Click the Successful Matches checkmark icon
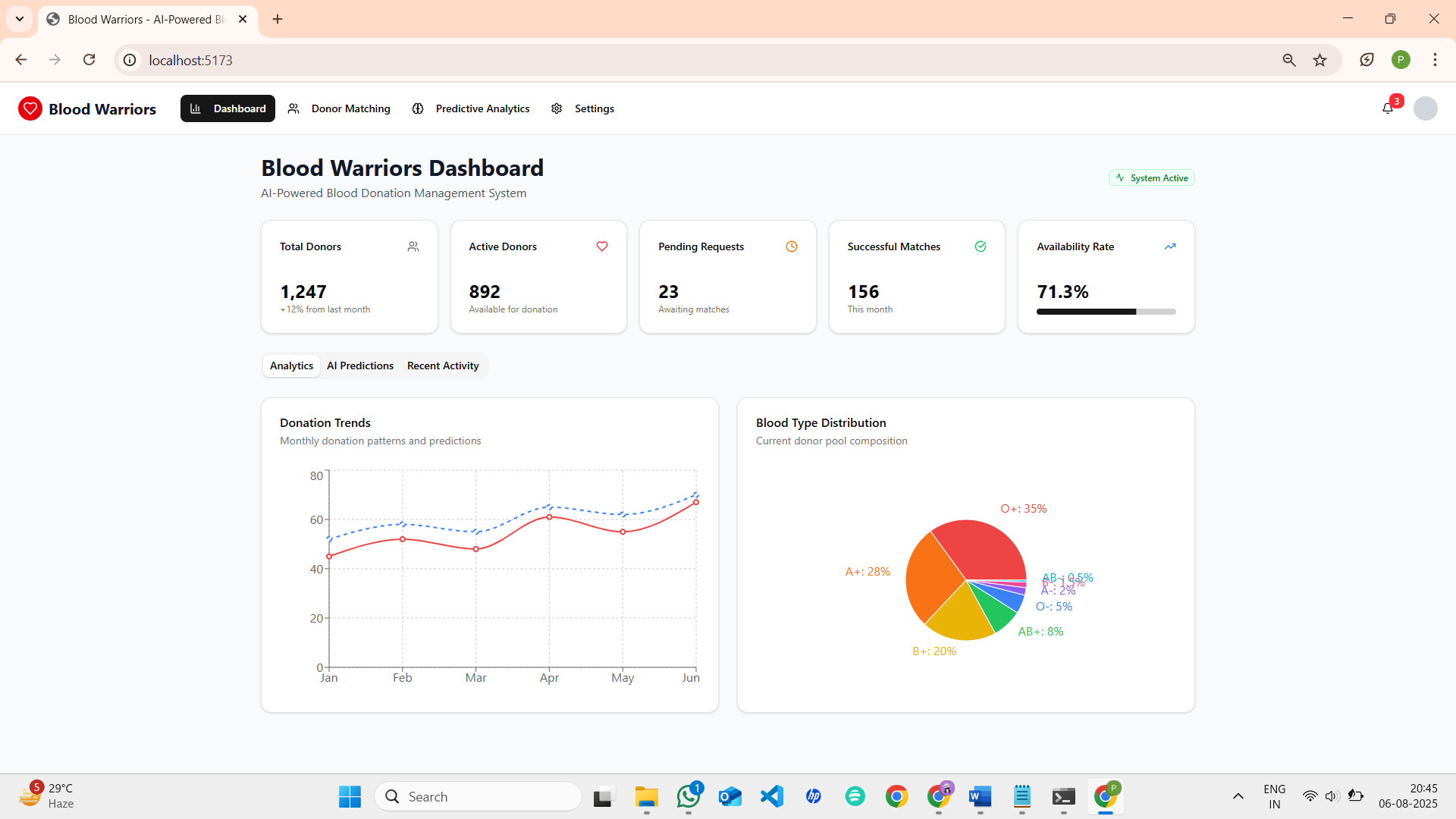Image resolution: width=1456 pixels, height=819 pixels. point(981,246)
